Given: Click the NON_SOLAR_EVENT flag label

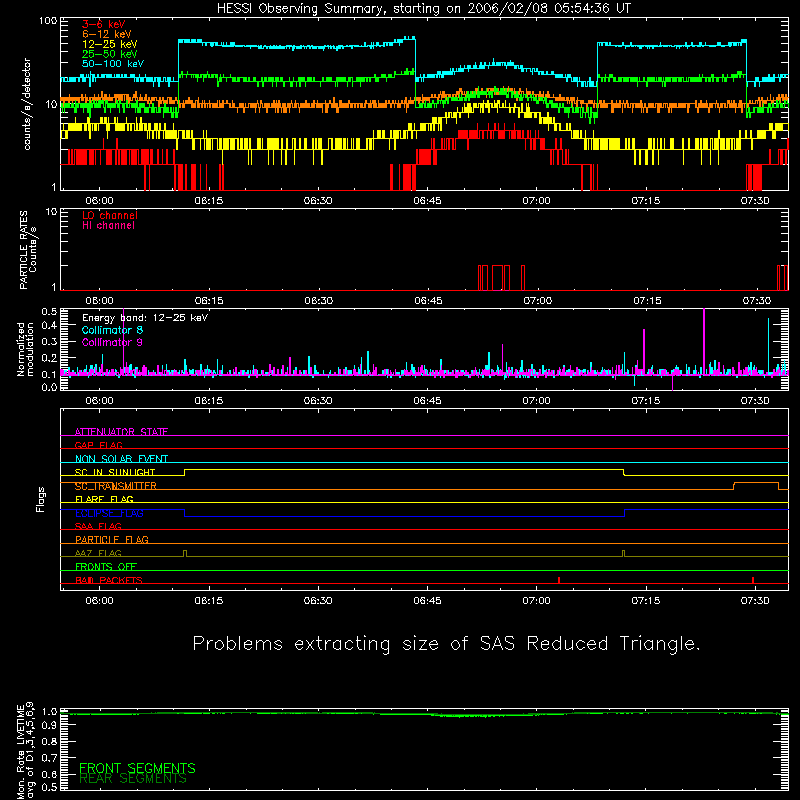Looking at the screenshot, I should [x=121, y=459].
